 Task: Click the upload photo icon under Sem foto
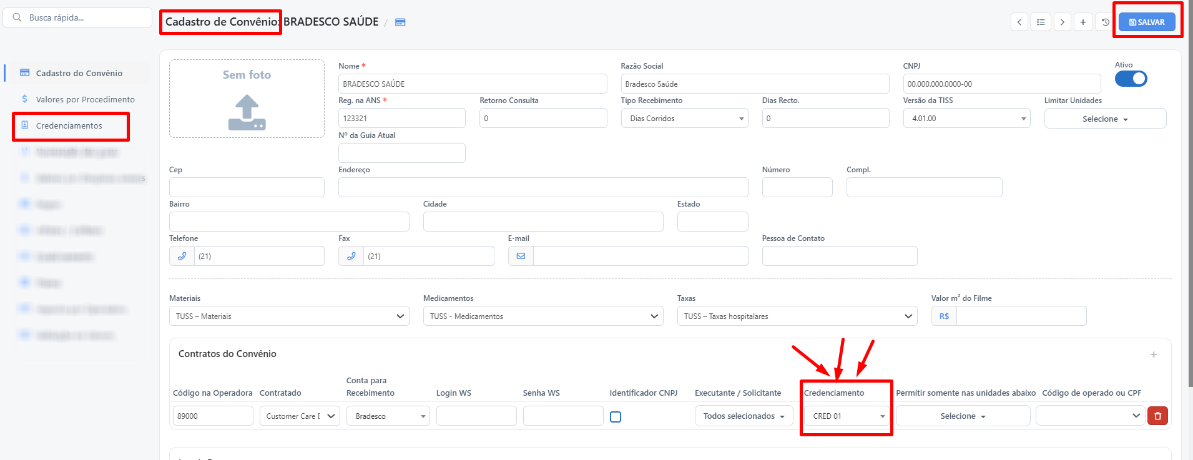click(248, 112)
